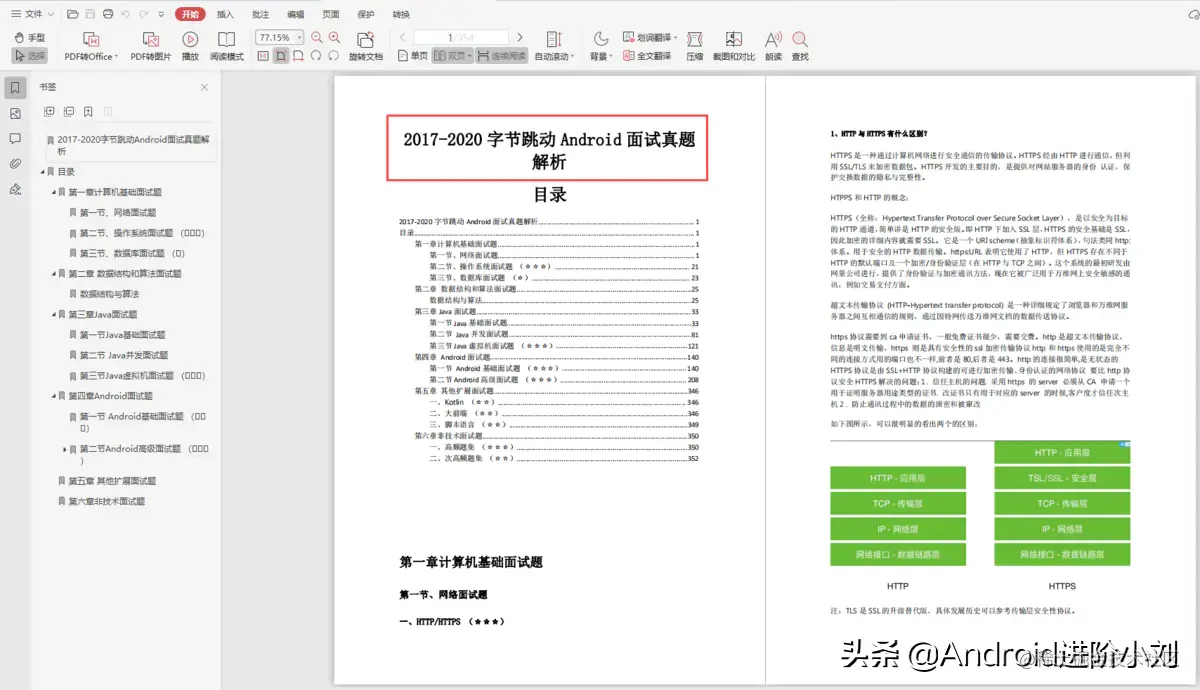
Task: Switch to the bookmark panel icon
Action: coord(14,88)
